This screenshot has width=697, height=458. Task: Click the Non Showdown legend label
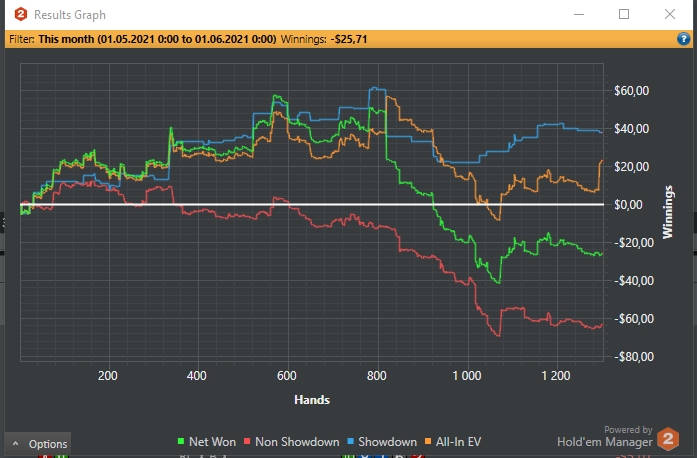click(297, 442)
